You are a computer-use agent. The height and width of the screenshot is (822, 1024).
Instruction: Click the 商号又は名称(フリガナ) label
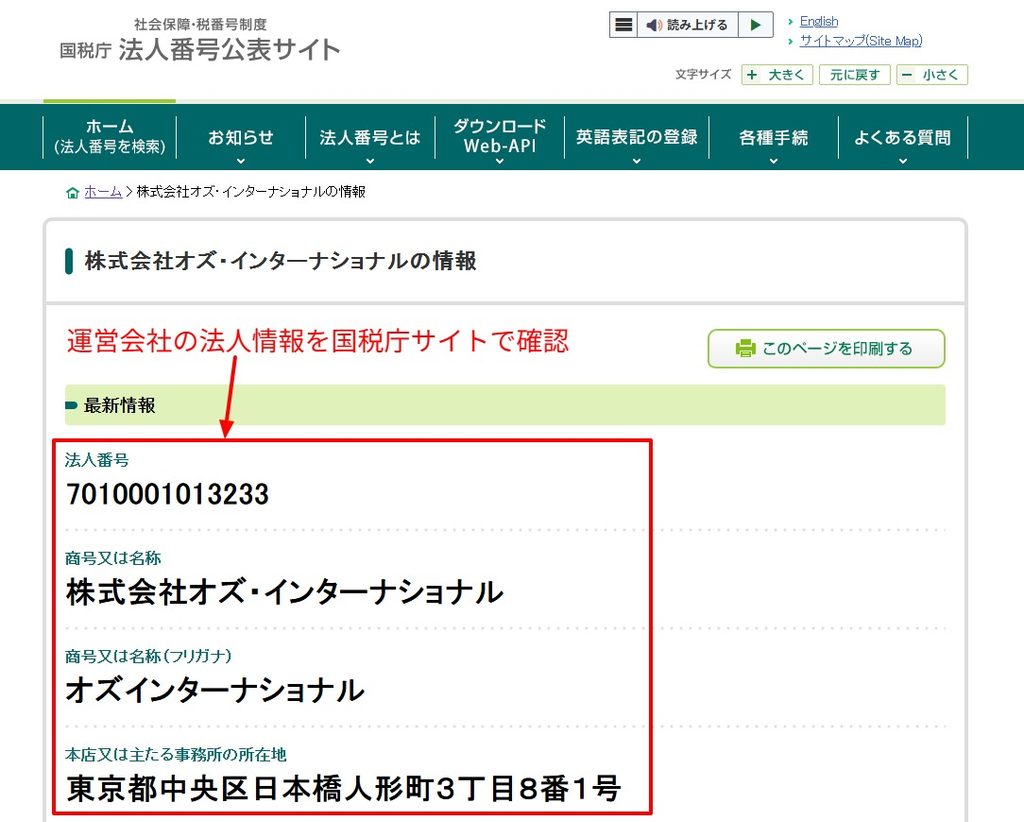pyautogui.click(x=148, y=656)
